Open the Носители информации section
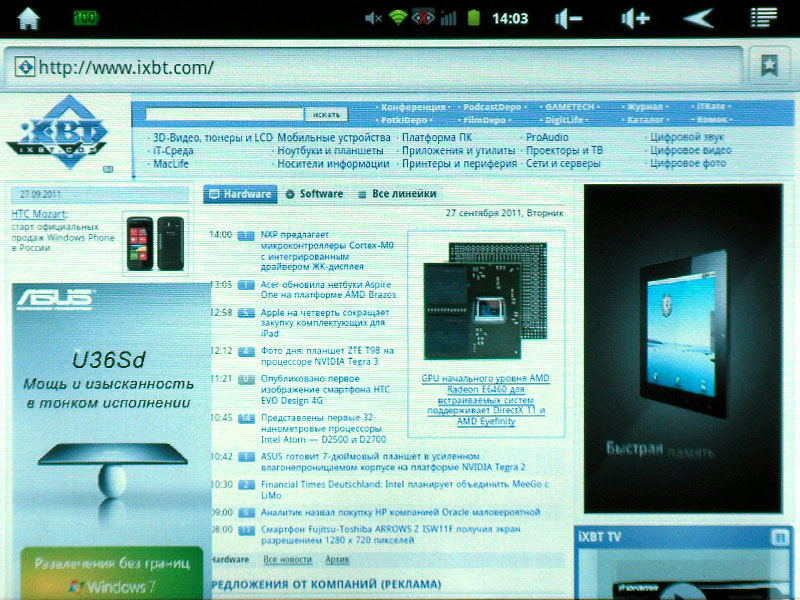 pyautogui.click(x=333, y=164)
